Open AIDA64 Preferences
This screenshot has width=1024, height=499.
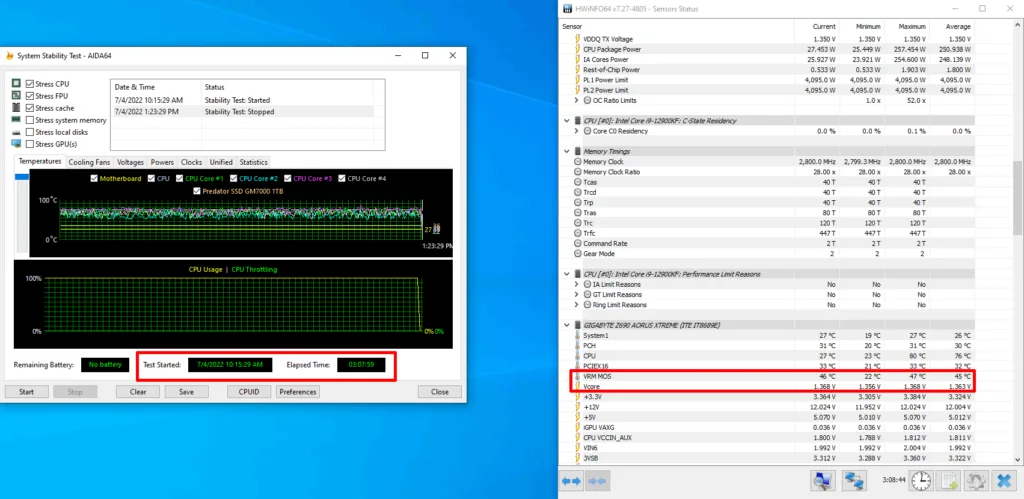coord(297,392)
